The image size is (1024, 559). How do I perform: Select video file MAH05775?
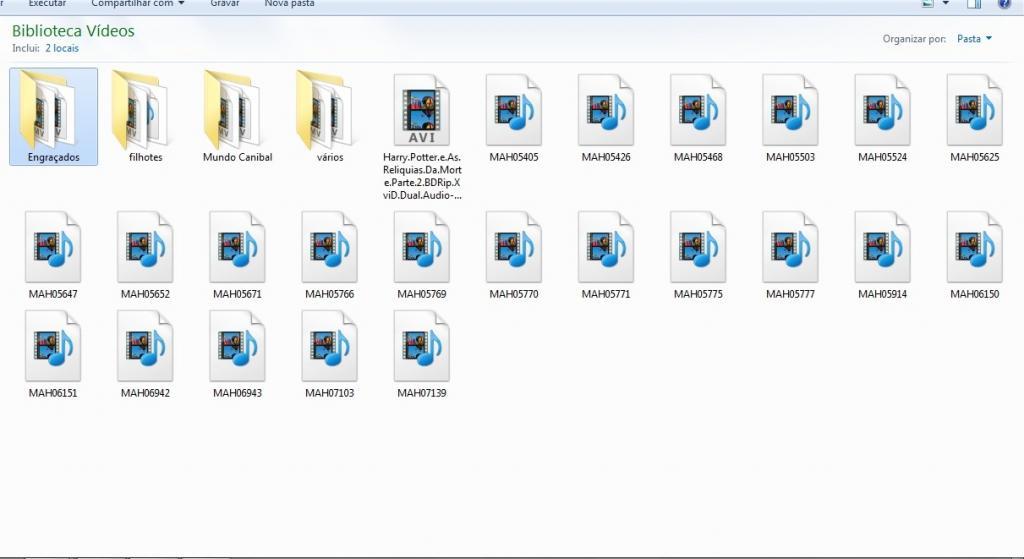click(x=698, y=255)
